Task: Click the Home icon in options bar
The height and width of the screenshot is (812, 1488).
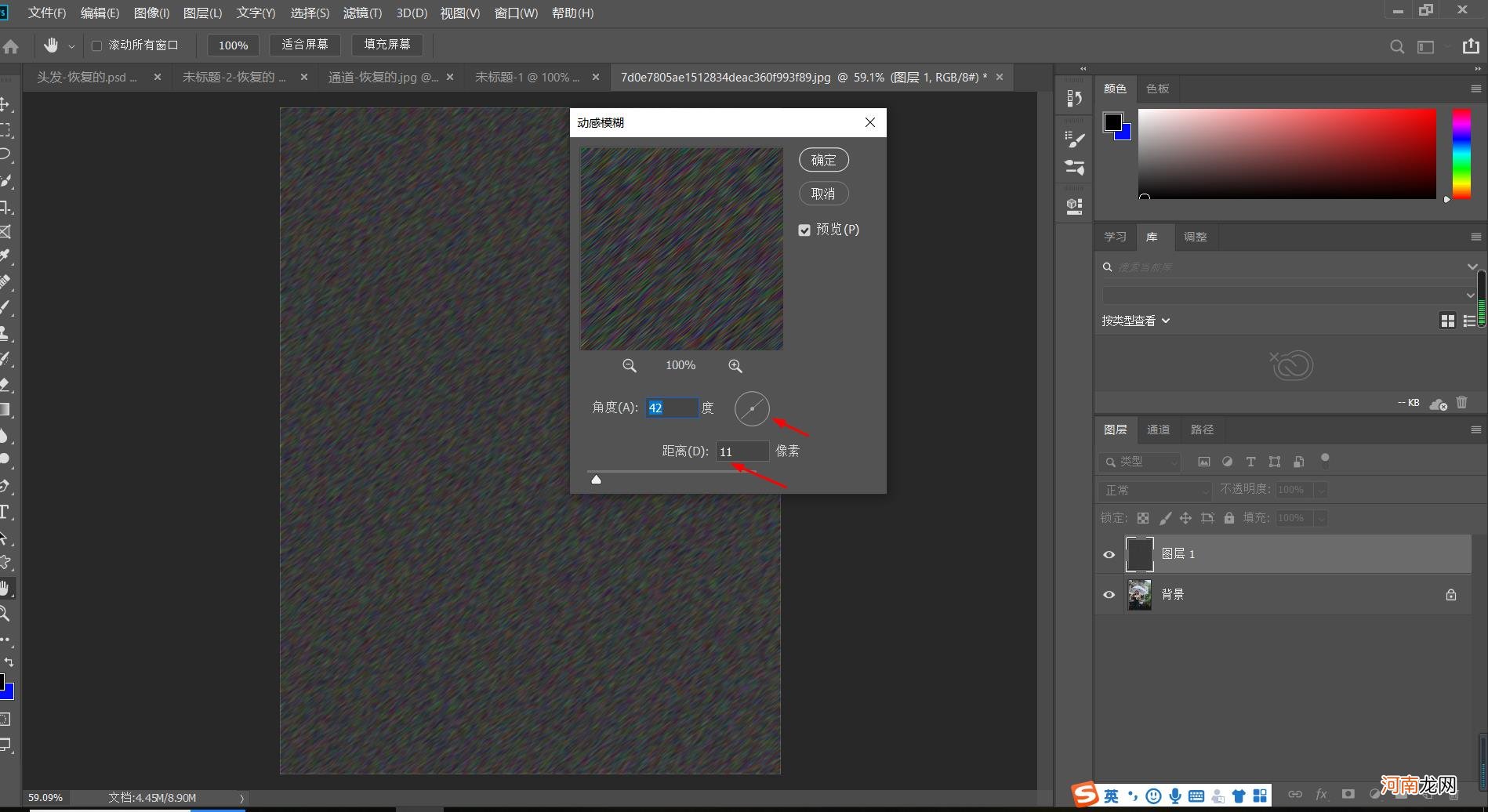Action: (x=11, y=46)
